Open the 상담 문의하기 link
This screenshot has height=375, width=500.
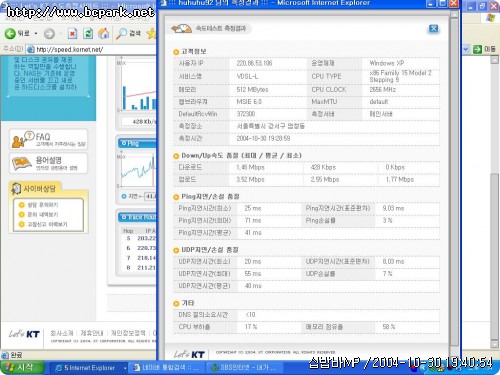tap(43, 205)
